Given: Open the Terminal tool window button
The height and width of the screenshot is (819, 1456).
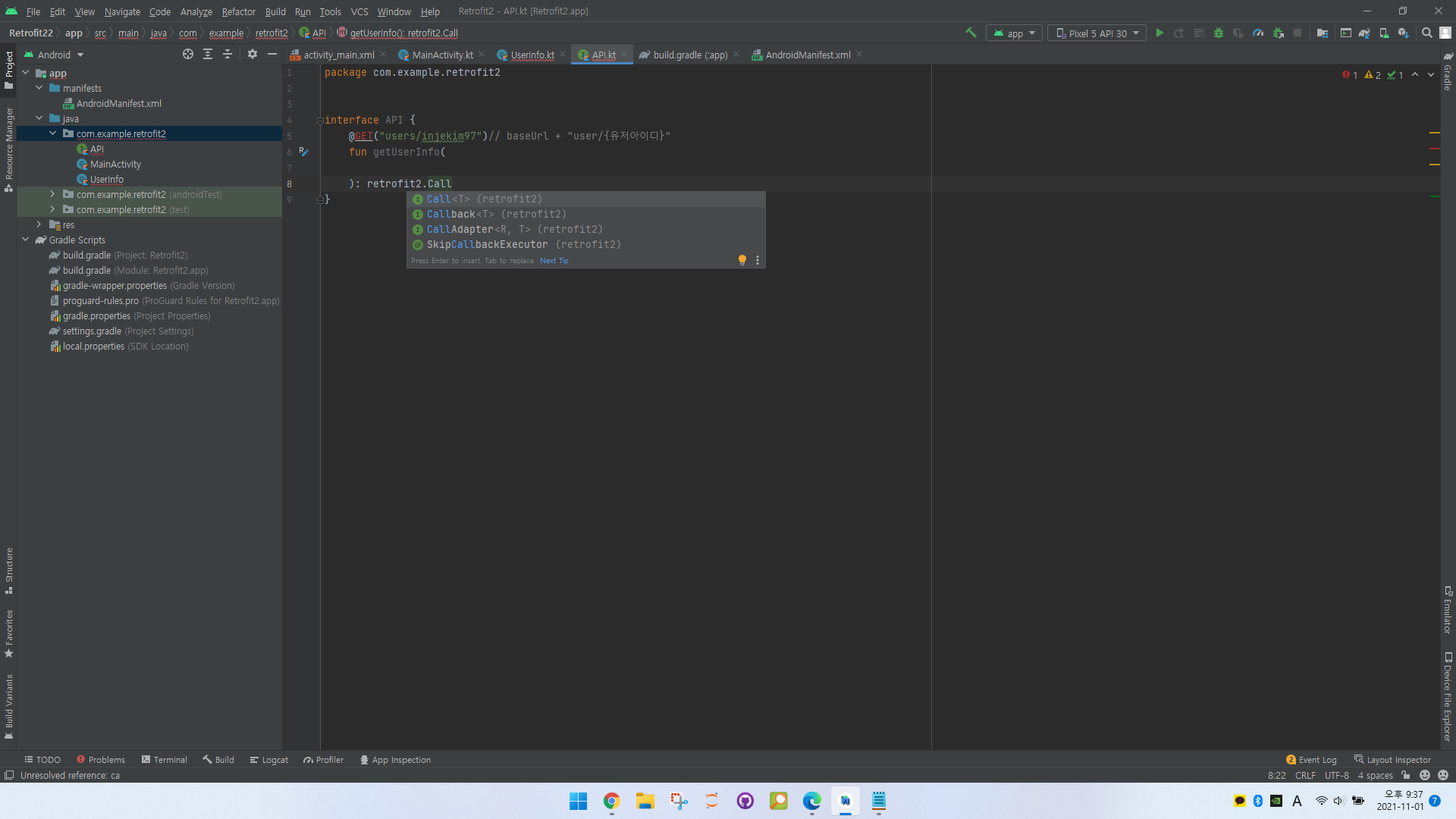Looking at the screenshot, I should (x=165, y=760).
